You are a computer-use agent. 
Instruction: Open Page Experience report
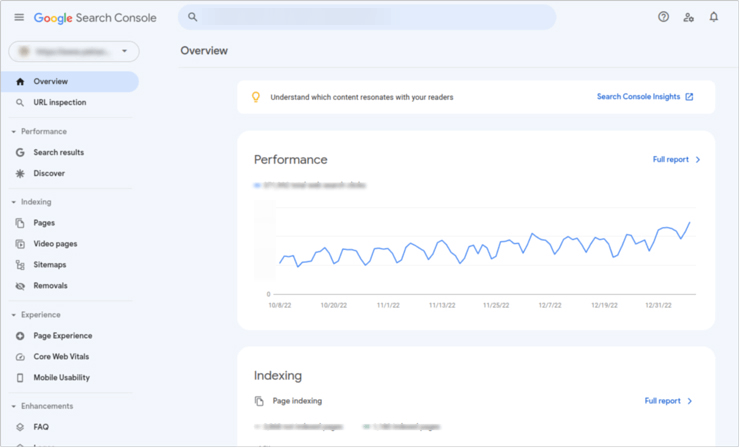[63, 336]
